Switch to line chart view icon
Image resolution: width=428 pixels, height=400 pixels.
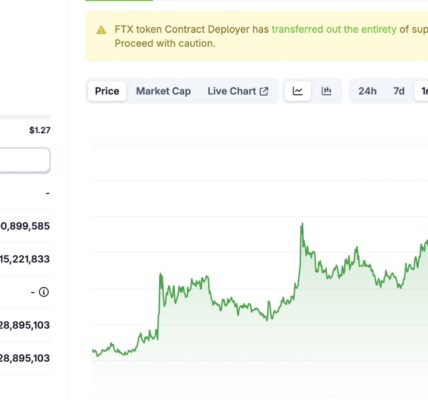click(297, 91)
